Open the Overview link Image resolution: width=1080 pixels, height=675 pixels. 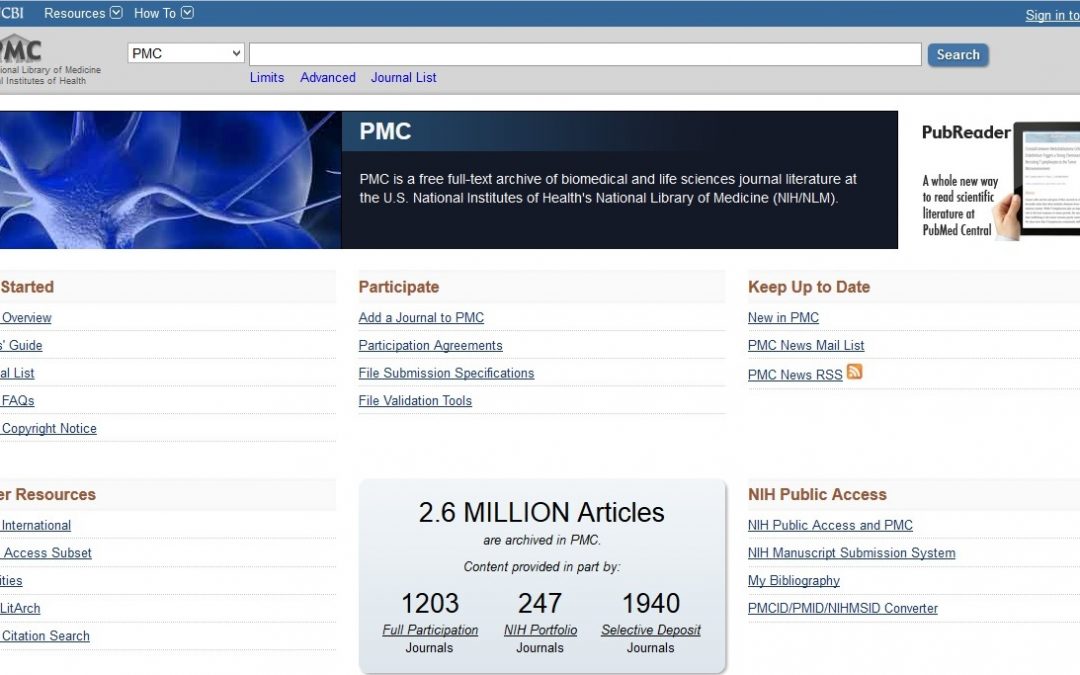click(x=26, y=318)
